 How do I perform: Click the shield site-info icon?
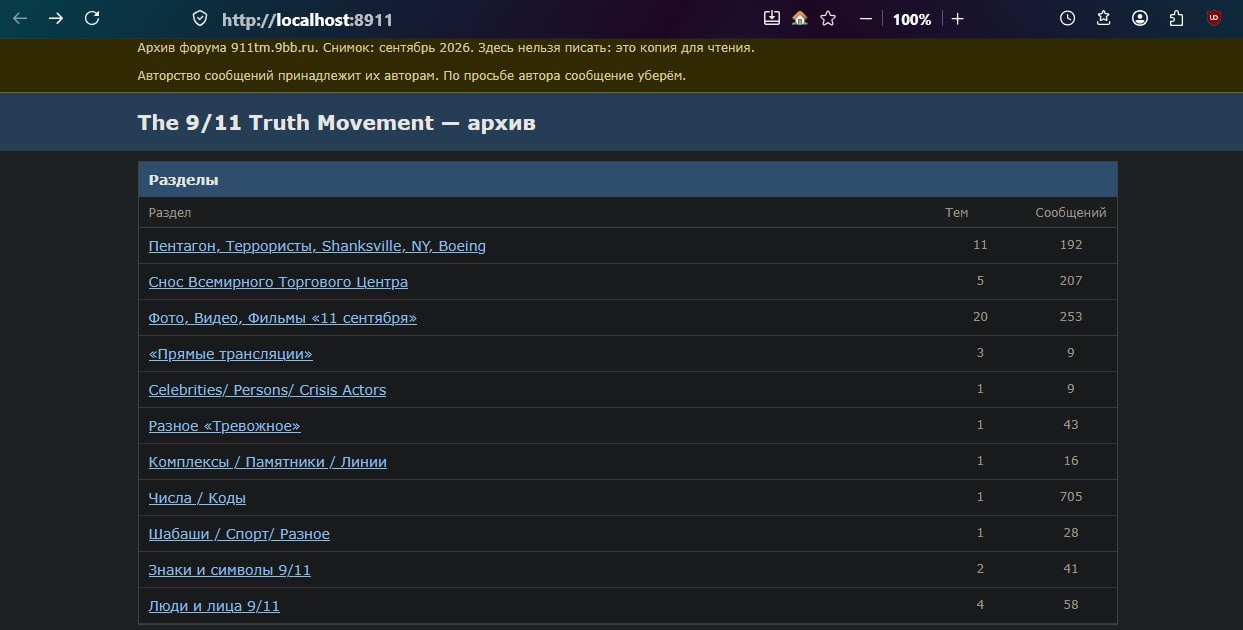[x=200, y=19]
